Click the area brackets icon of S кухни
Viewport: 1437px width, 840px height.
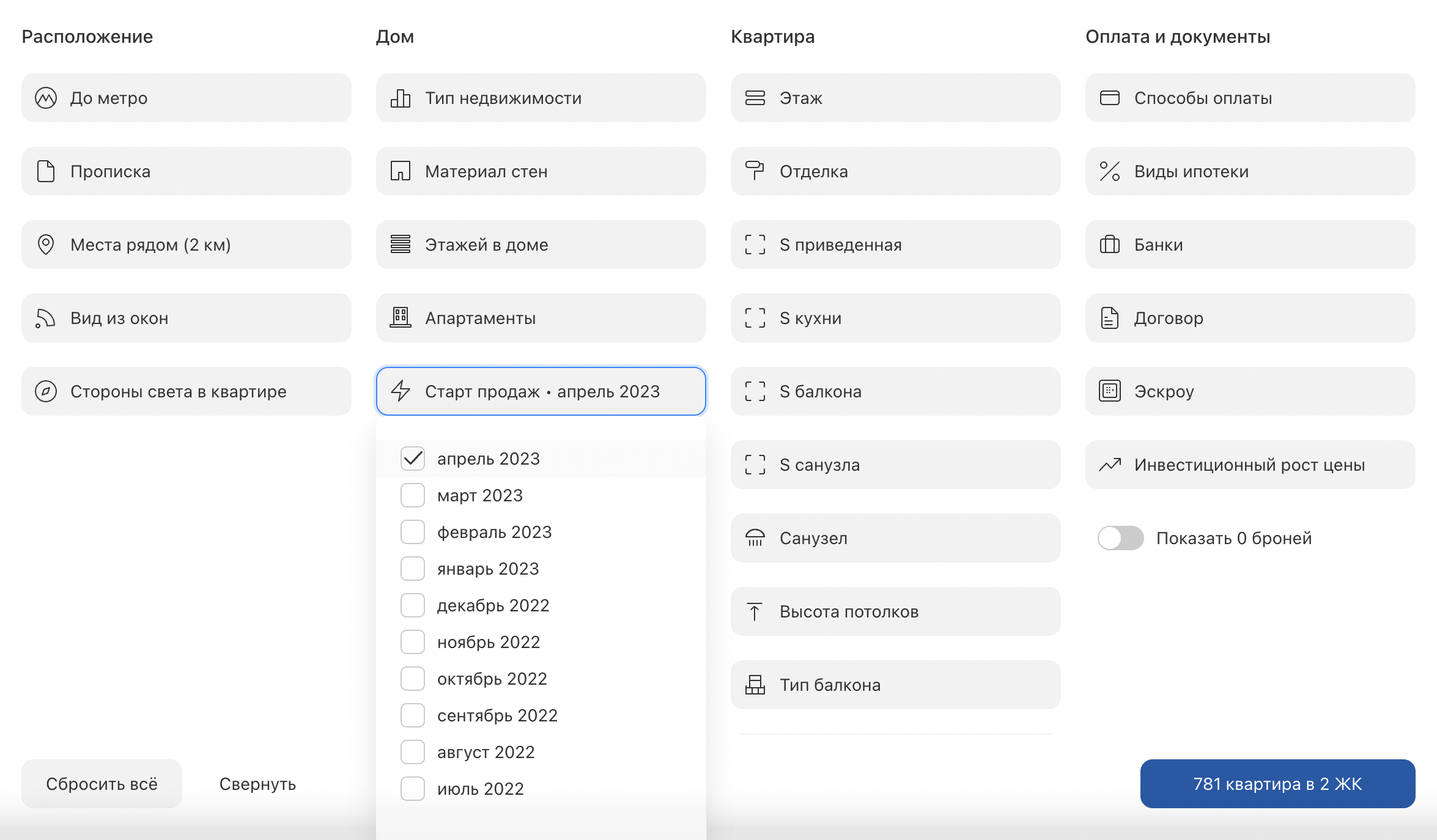click(755, 318)
